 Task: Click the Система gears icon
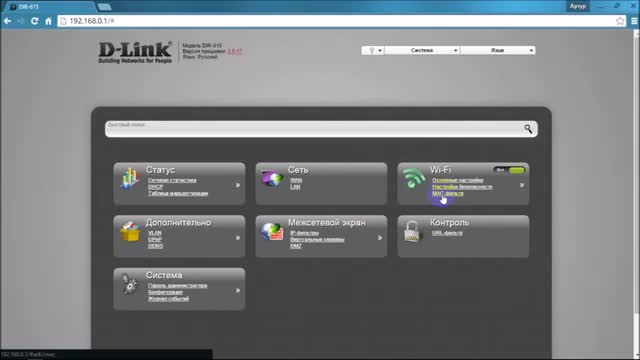(x=130, y=284)
